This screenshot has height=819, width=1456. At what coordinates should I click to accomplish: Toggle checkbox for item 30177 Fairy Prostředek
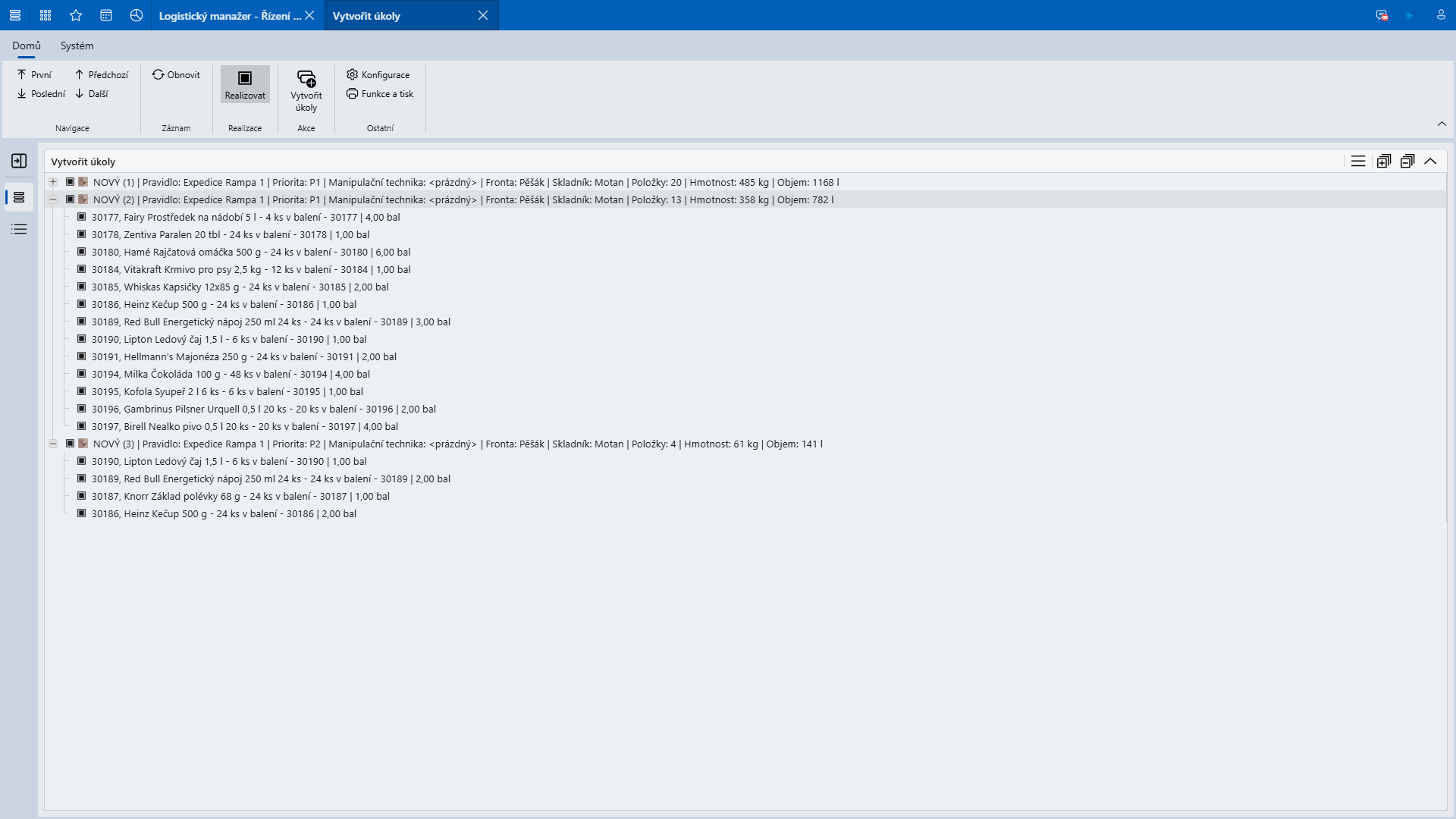81,217
